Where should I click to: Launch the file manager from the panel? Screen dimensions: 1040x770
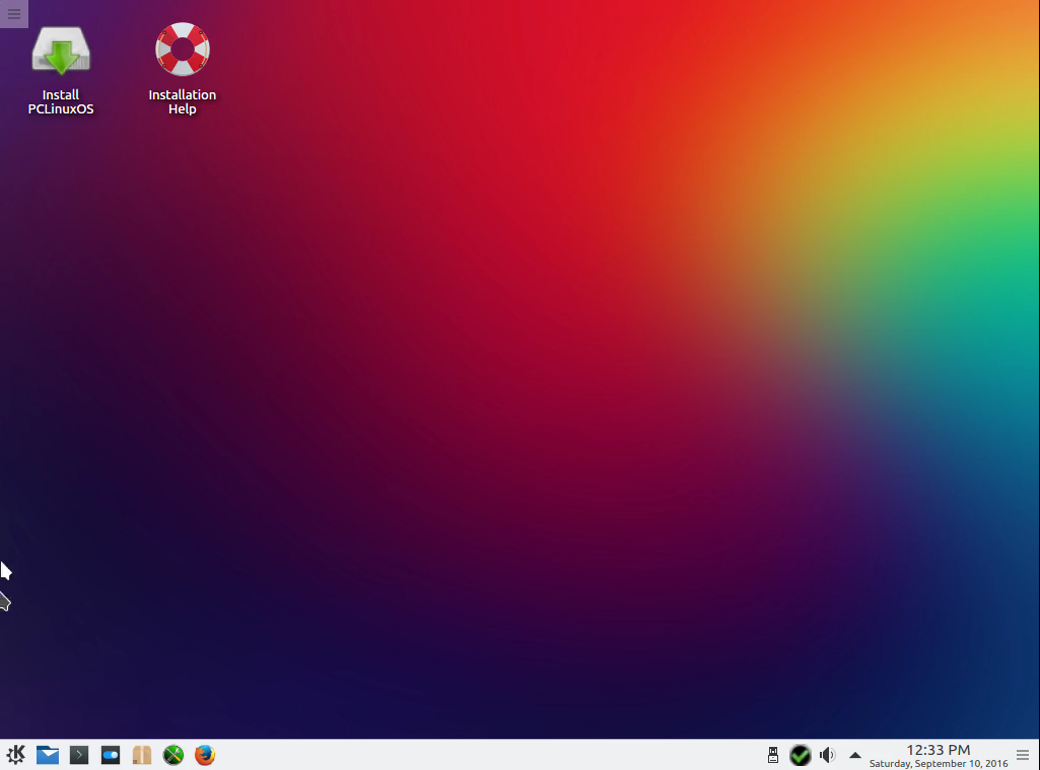tap(47, 755)
